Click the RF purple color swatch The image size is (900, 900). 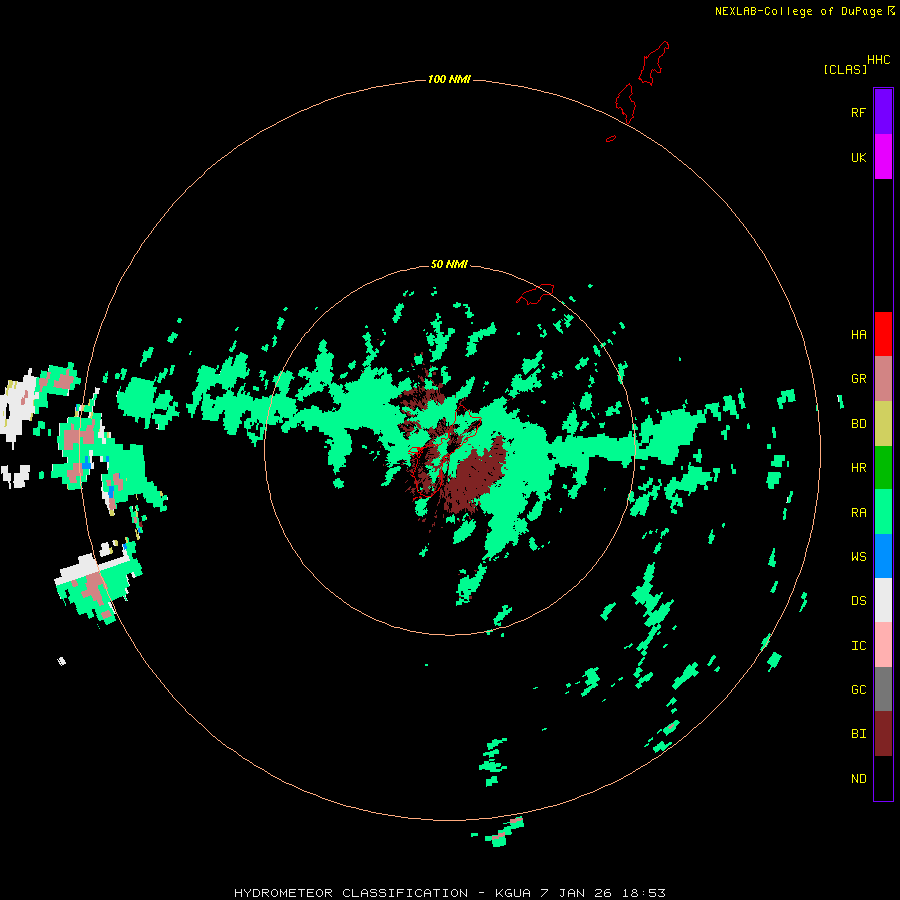(x=883, y=112)
